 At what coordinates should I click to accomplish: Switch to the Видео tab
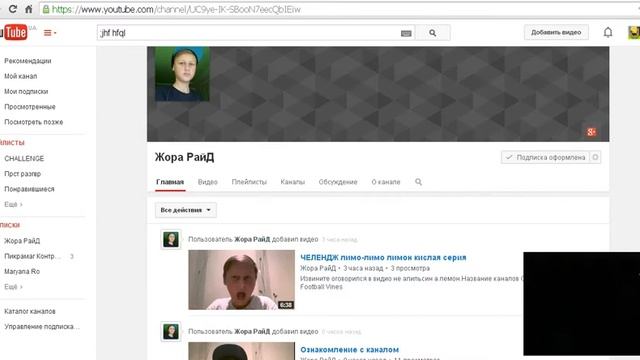pos(208,182)
